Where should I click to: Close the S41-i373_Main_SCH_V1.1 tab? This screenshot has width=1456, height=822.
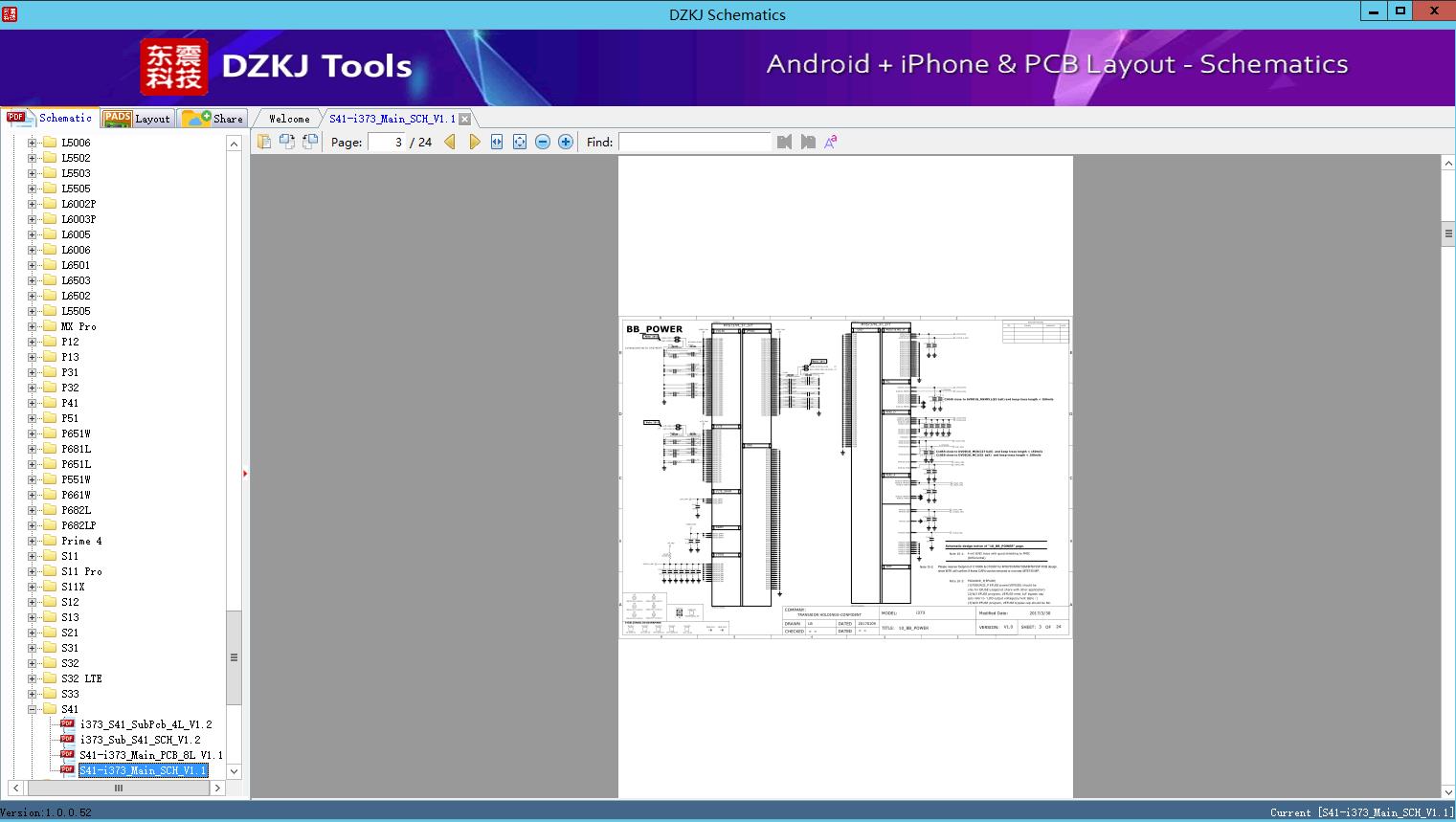coord(464,119)
